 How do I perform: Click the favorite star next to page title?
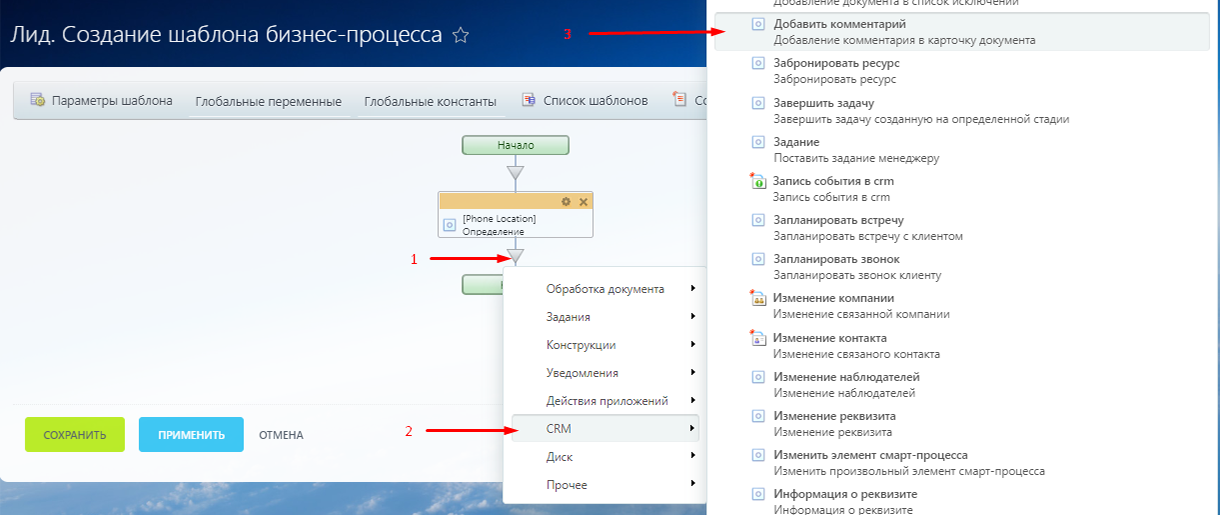[x=460, y=35]
